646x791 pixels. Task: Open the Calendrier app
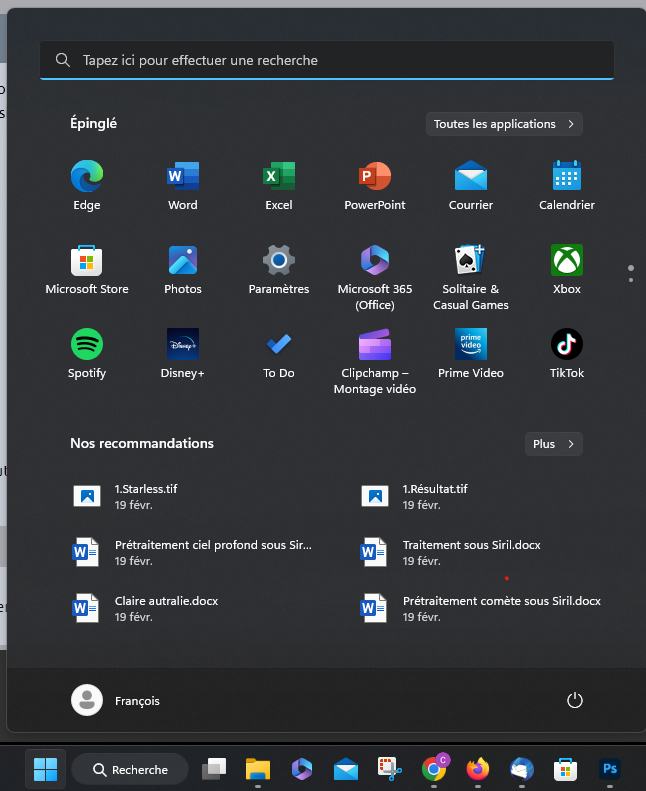[567, 186]
